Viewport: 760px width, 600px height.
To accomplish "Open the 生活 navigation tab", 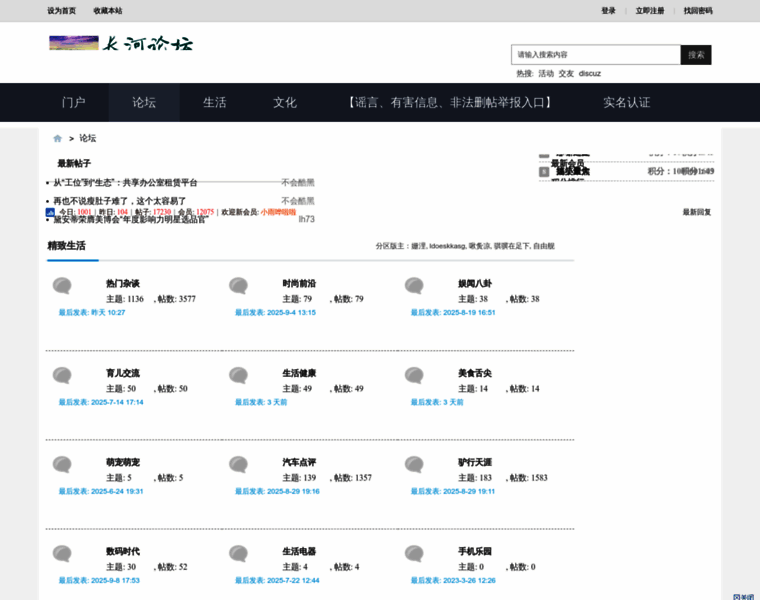I will click(x=215, y=102).
